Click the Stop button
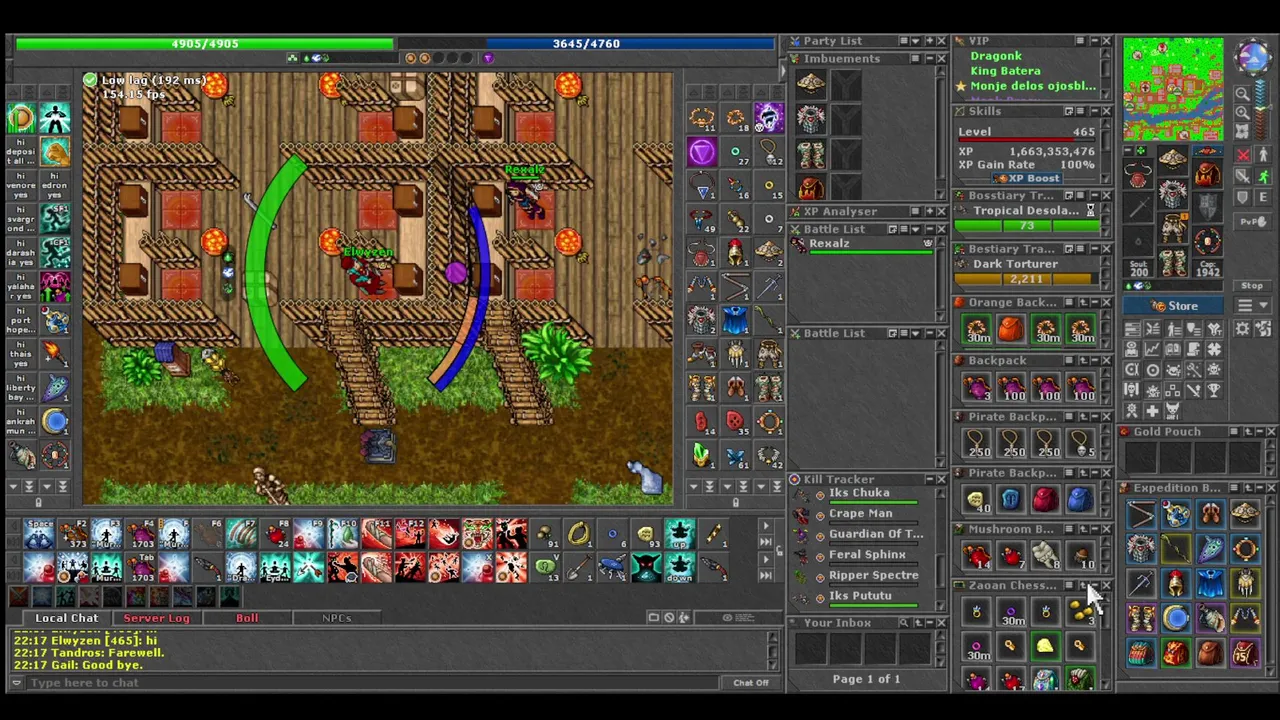 point(1252,287)
